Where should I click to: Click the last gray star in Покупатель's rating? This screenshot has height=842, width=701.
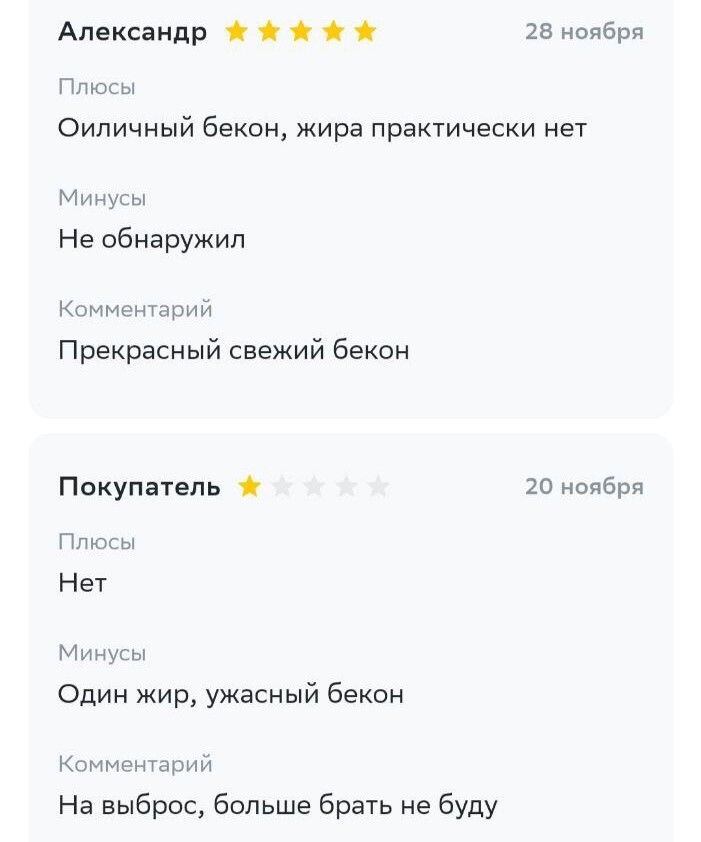[379, 487]
